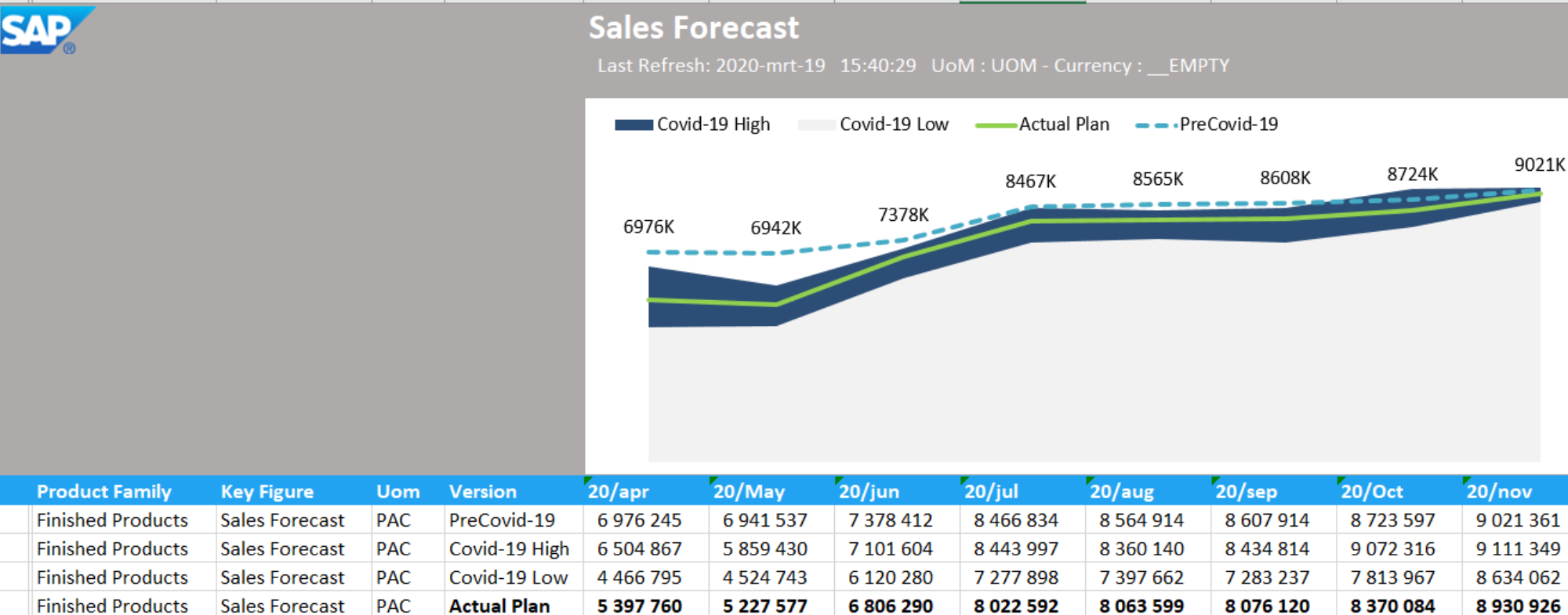This screenshot has width=1568, height=615.
Task: Click the Product Family column header
Action: (x=103, y=491)
